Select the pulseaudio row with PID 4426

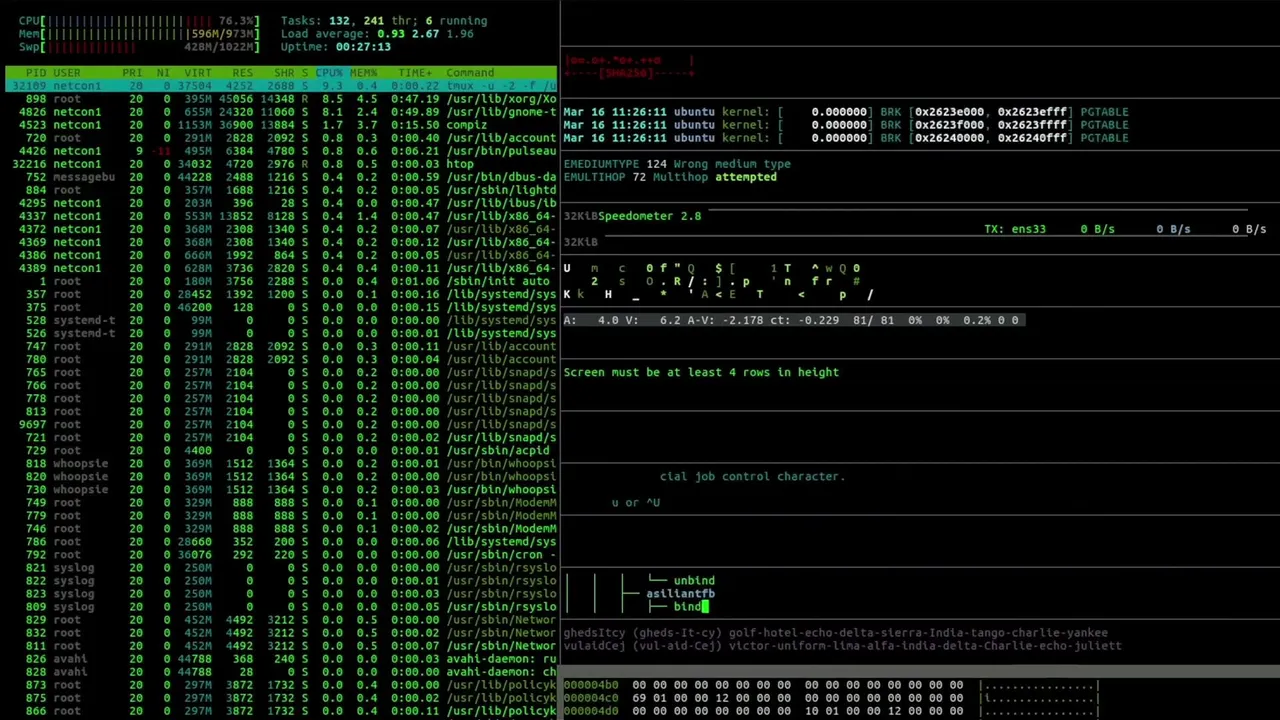281,151
